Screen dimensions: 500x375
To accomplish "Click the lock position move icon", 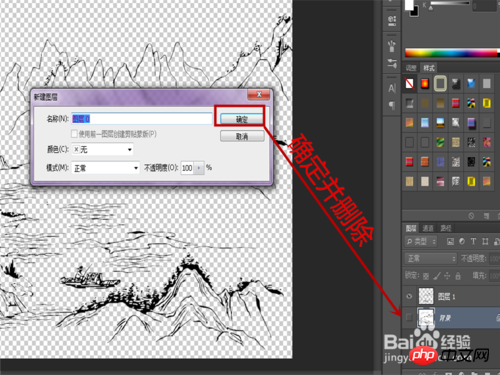I will click(x=447, y=276).
